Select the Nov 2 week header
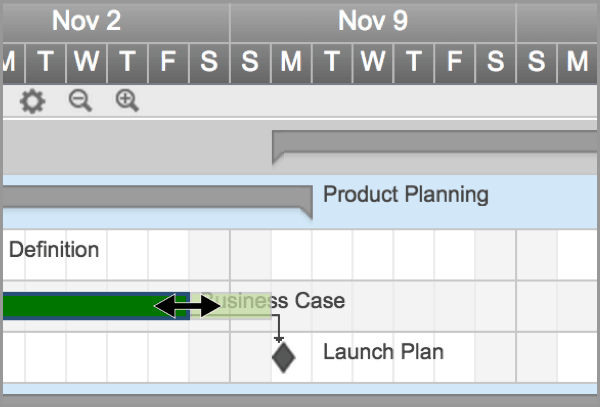Viewport: 600px width, 407px height. click(86, 20)
